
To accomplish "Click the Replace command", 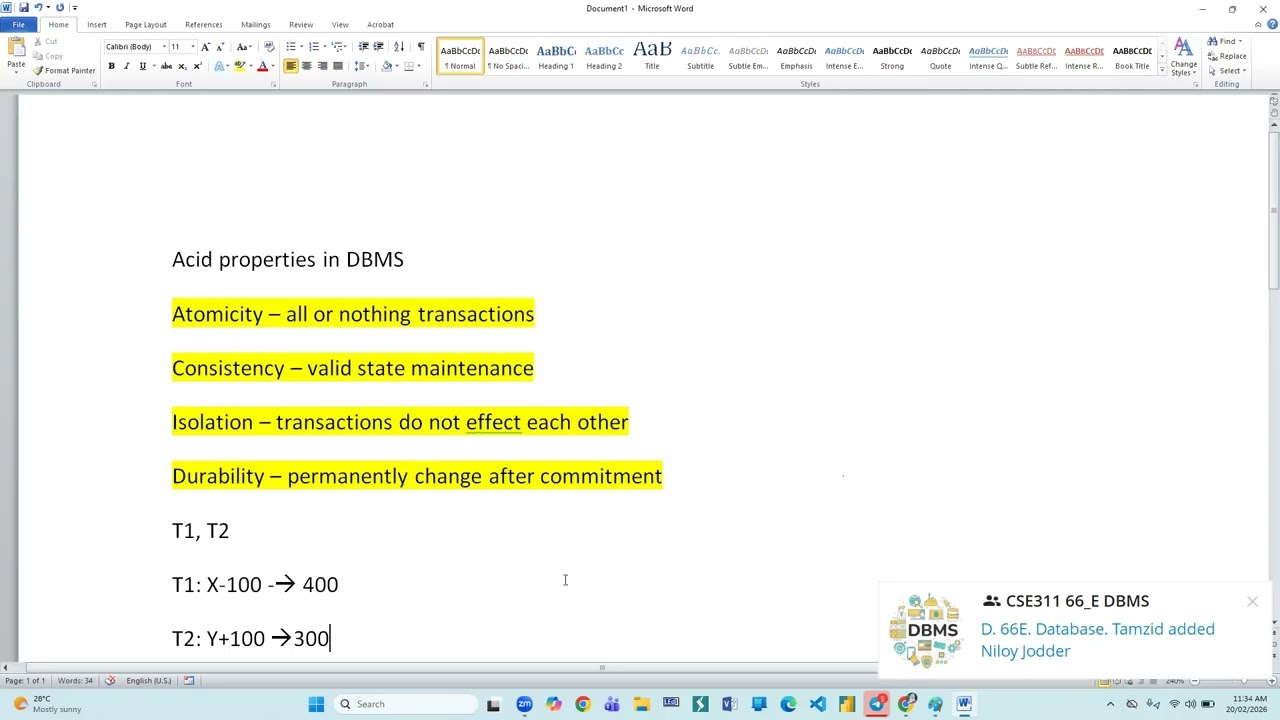I will (x=1227, y=56).
